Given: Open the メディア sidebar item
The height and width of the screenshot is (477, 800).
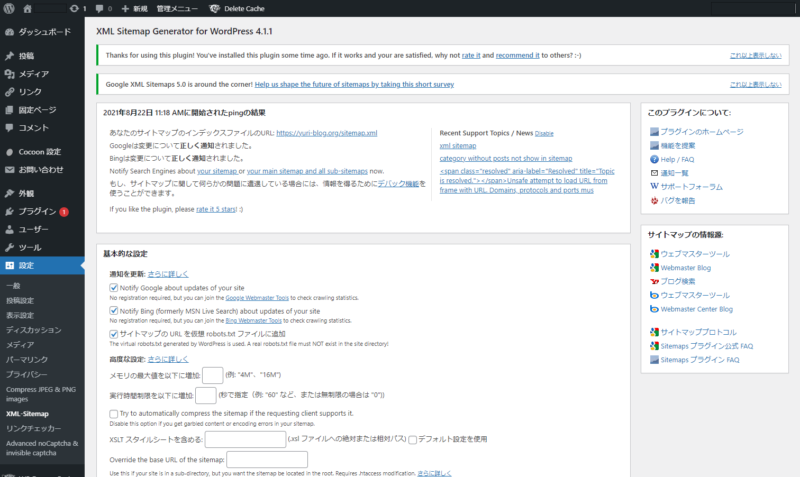Looking at the screenshot, I should point(42,74).
